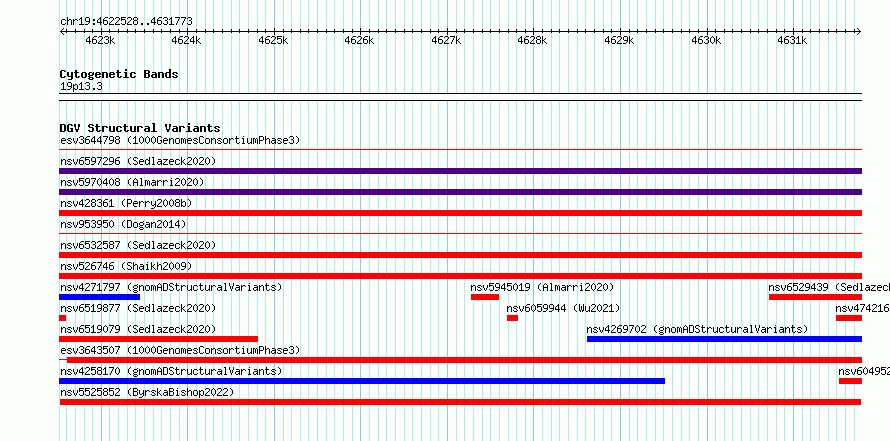Click the 4623k ruler tick label
Image resolution: width=890 pixels, height=441 pixels.
100,41
